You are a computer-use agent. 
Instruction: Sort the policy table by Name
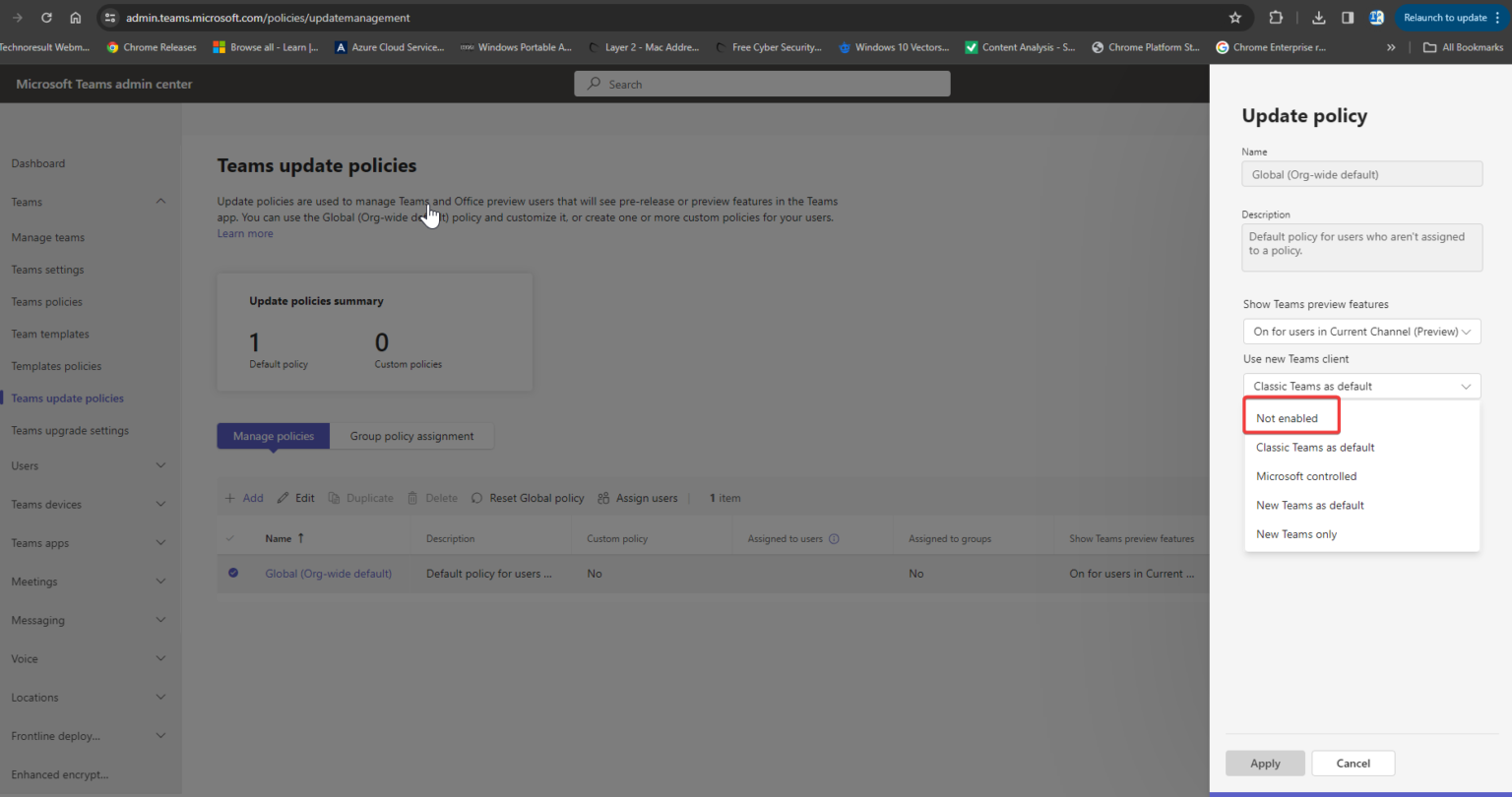(283, 538)
